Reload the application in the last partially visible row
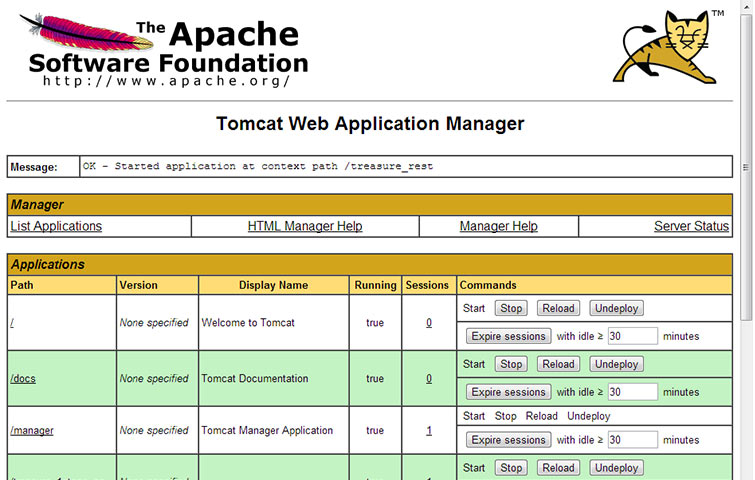Viewport: 755px width, 480px height. 558,467
